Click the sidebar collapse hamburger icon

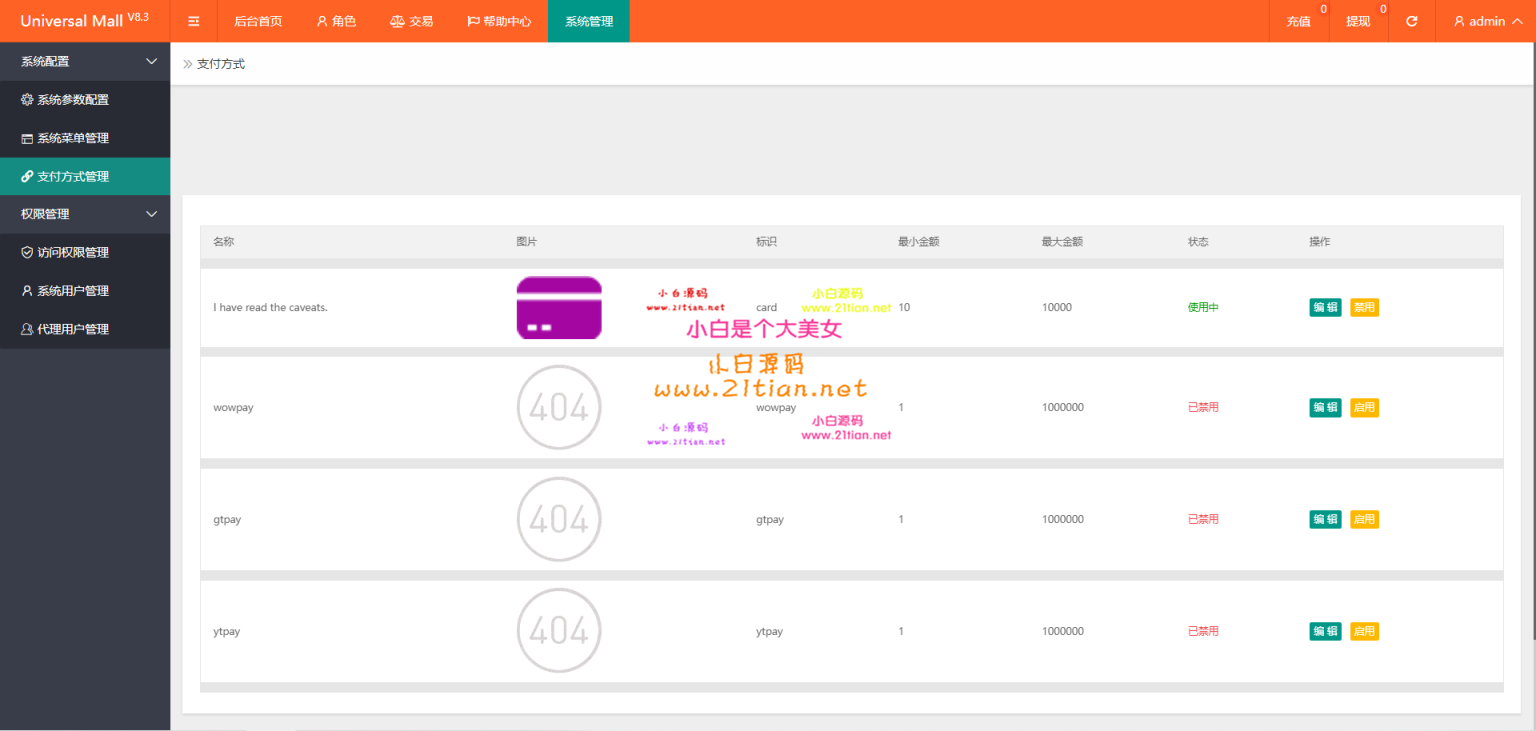click(193, 20)
